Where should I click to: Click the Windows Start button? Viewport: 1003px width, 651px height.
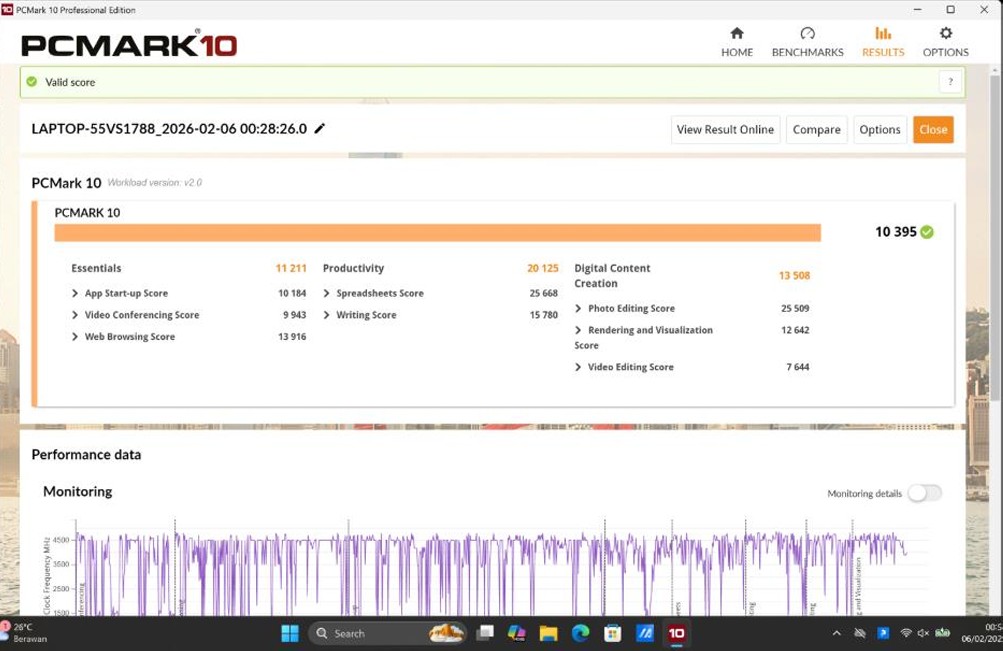pyautogui.click(x=290, y=634)
